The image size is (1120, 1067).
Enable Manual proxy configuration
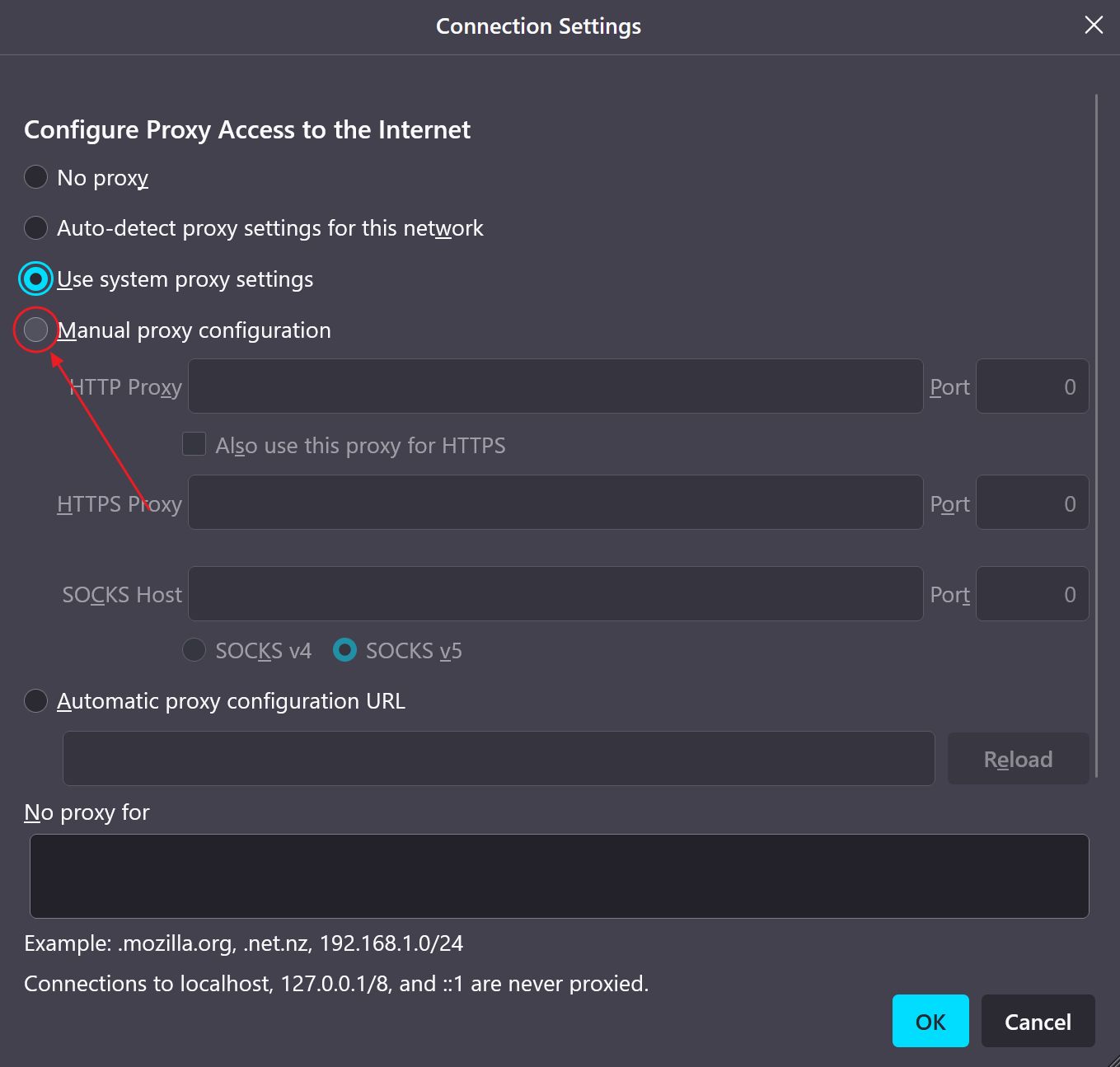click(x=35, y=330)
